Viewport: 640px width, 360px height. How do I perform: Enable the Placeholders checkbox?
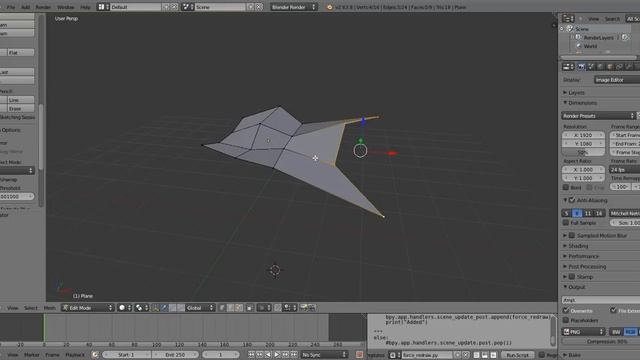pos(566,320)
